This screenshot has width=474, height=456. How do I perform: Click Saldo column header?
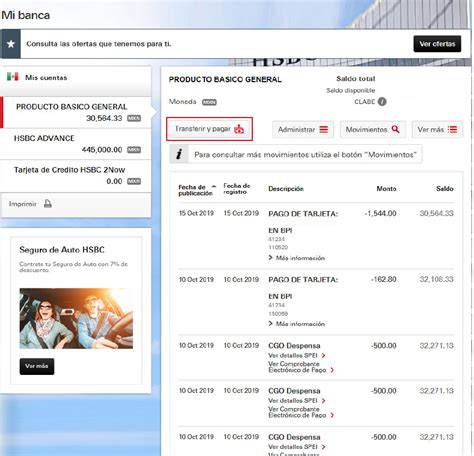pyautogui.click(x=445, y=189)
